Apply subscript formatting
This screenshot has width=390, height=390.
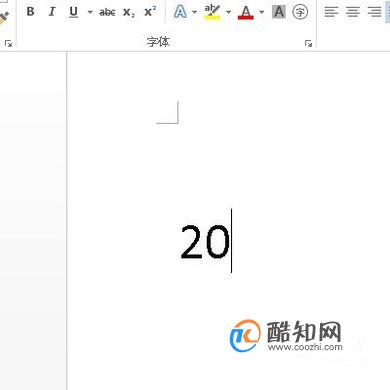[x=129, y=12]
